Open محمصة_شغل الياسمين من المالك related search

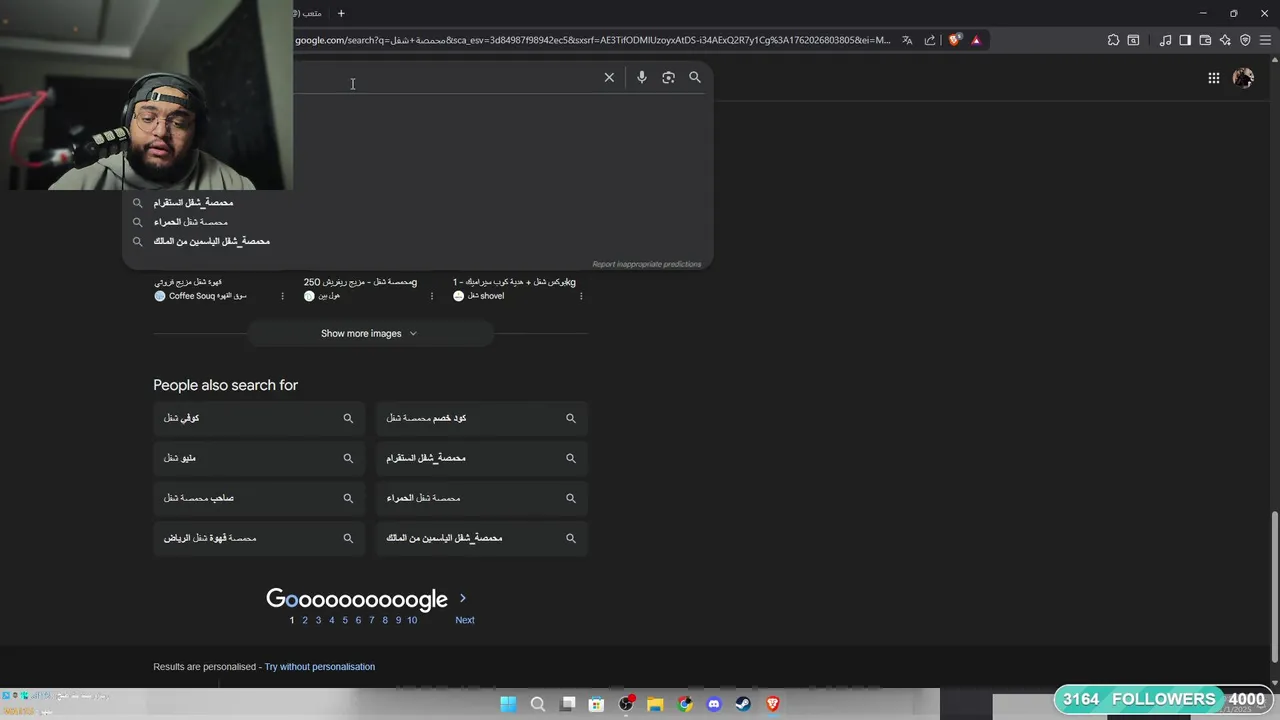click(x=481, y=538)
